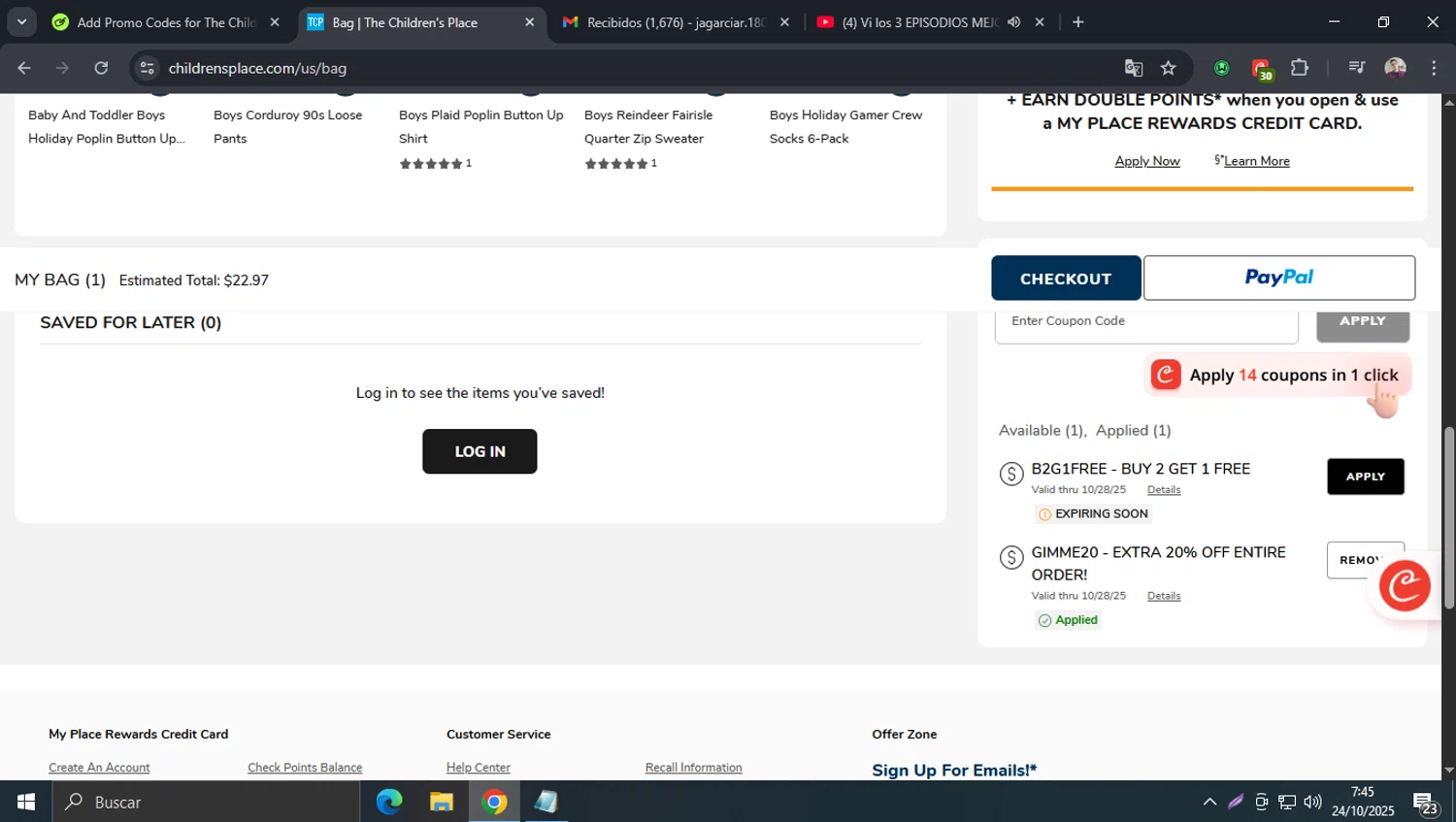
Task: Reload the current page
Action: pyautogui.click(x=101, y=68)
